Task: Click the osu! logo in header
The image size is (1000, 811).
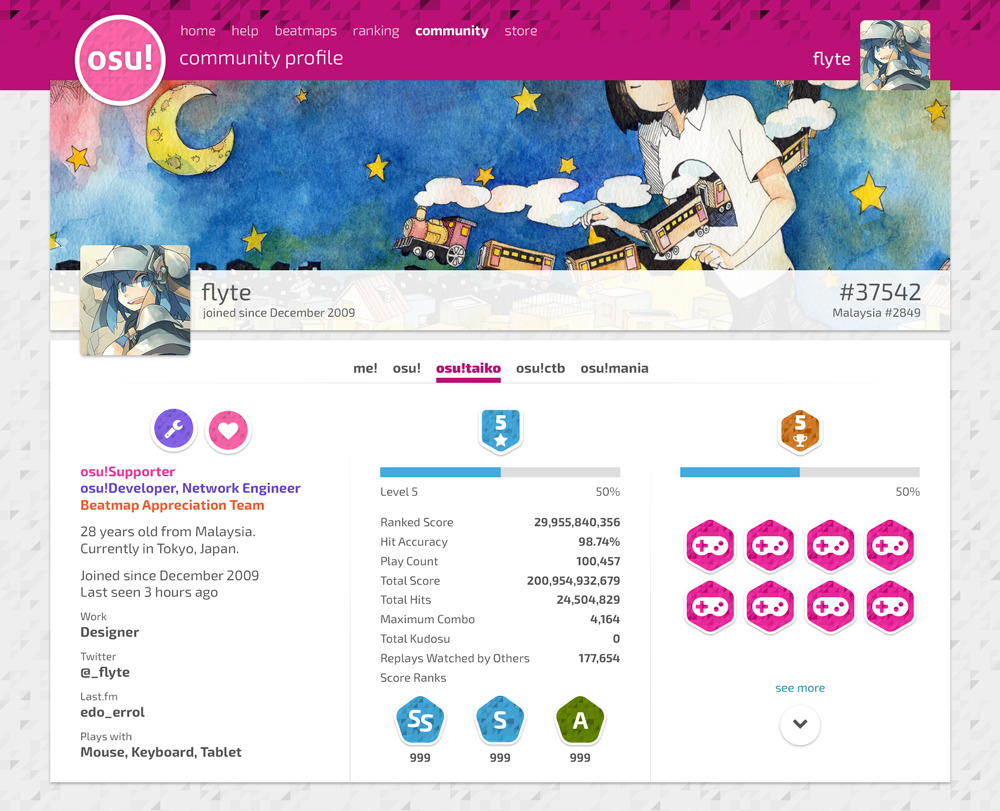Action: [120, 60]
